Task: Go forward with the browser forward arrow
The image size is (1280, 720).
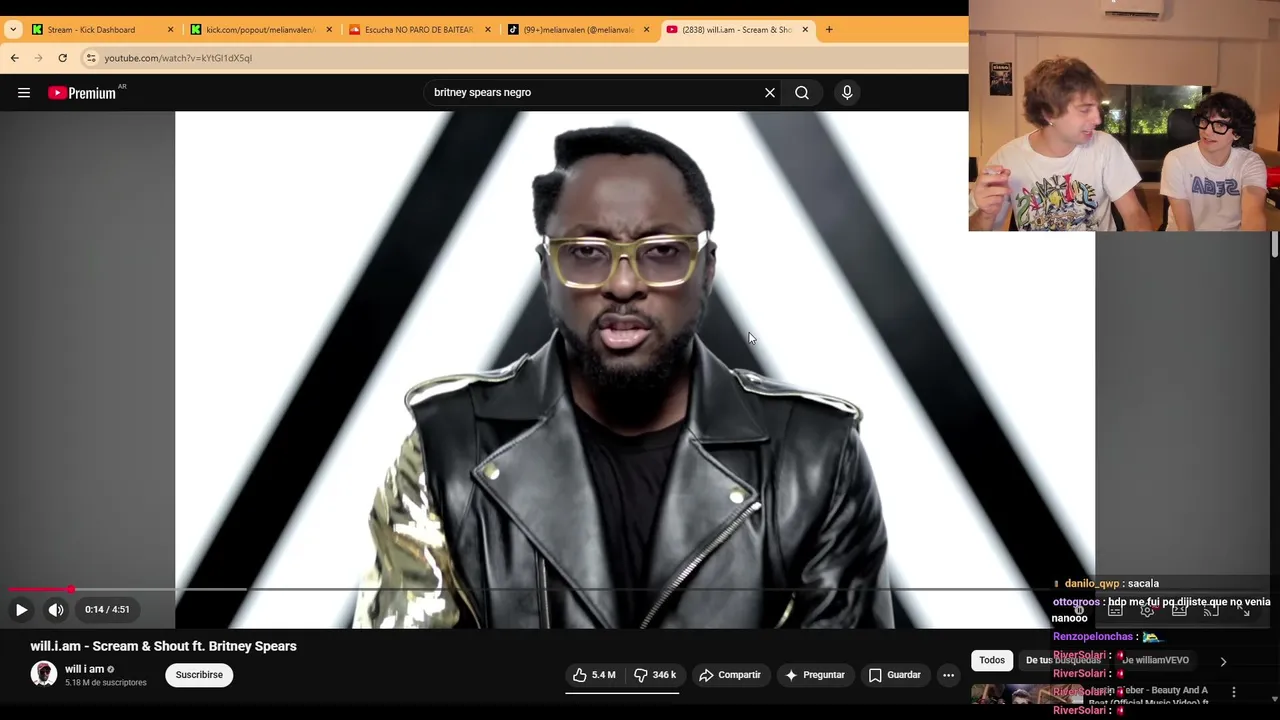Action: point(38,58)
